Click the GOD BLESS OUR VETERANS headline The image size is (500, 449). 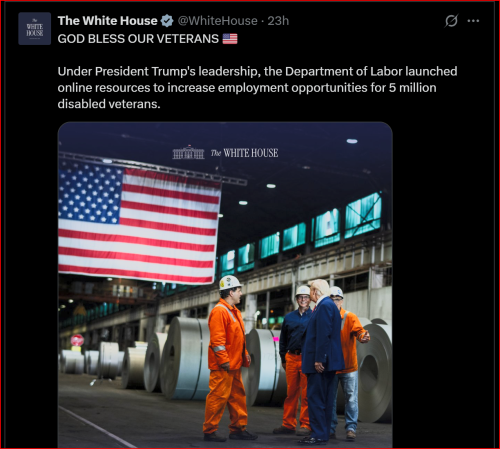(138, 39)
